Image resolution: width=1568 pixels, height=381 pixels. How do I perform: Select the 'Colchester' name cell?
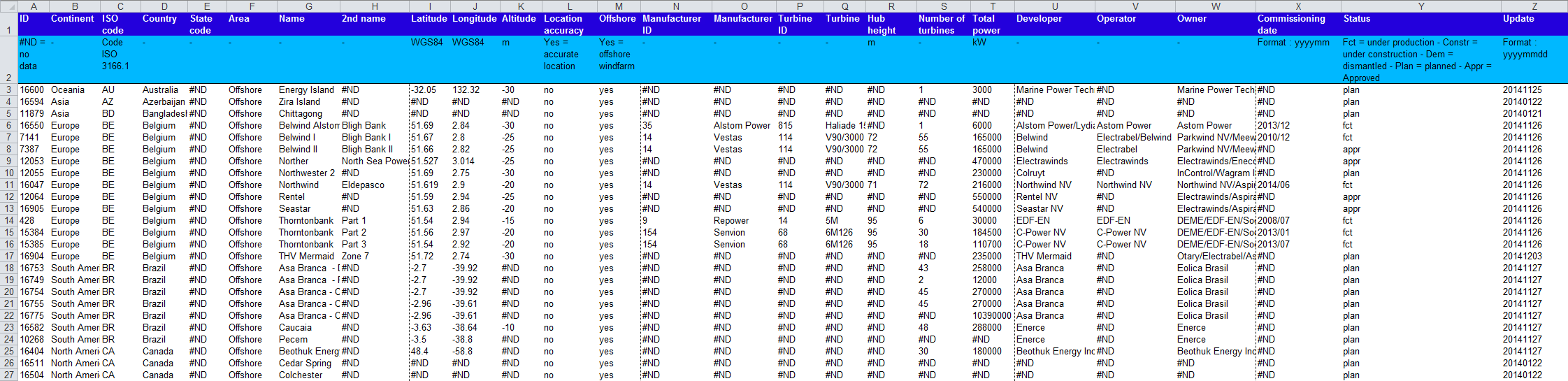coord(308,375)
